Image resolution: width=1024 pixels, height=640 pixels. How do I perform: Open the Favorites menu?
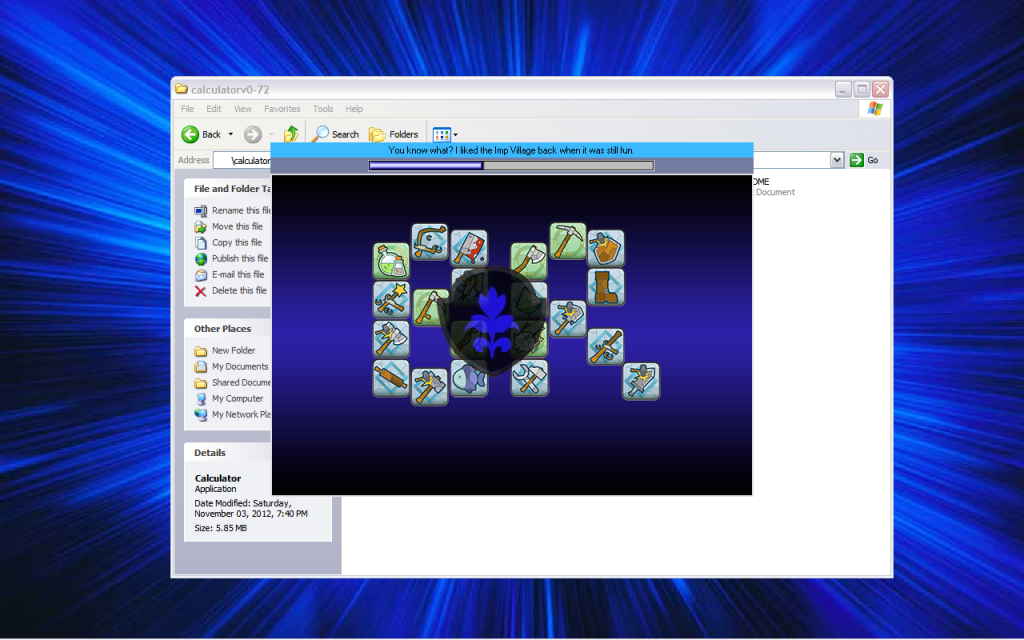pyautogui.click(x=282, y=109)
